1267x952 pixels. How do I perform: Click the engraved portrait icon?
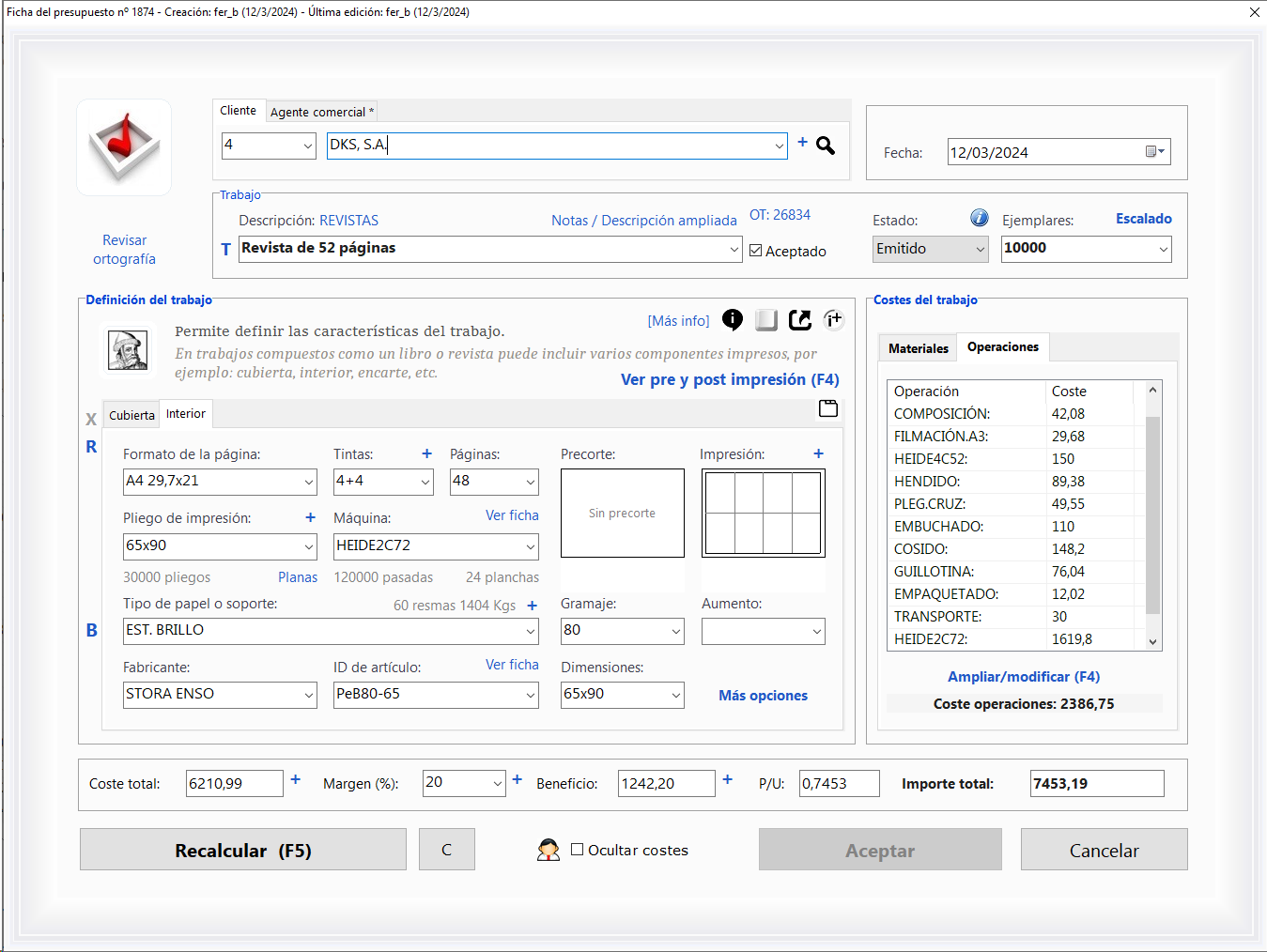tap(128, 350)
